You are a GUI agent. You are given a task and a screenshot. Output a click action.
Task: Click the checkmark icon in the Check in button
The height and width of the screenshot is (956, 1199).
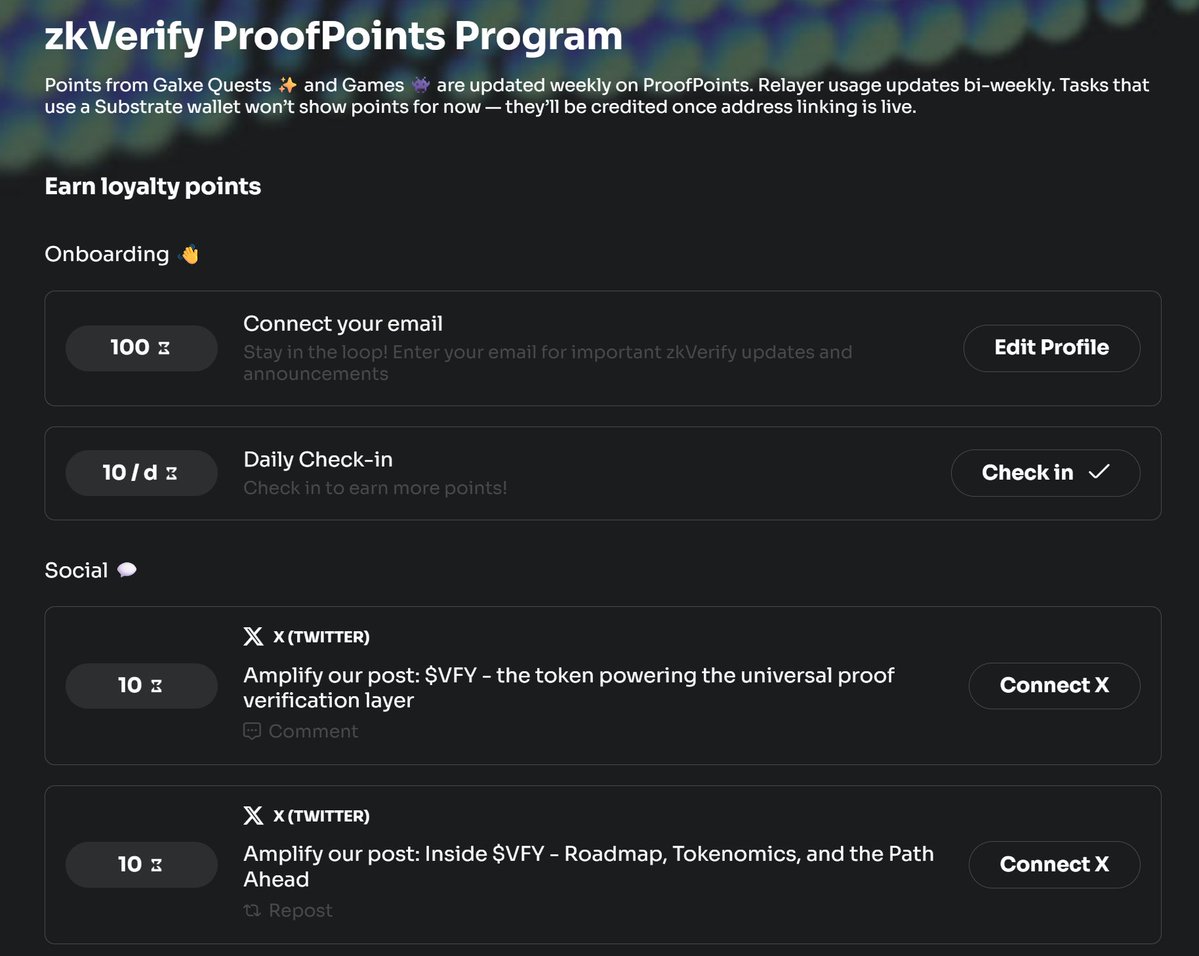(1099, 472)
